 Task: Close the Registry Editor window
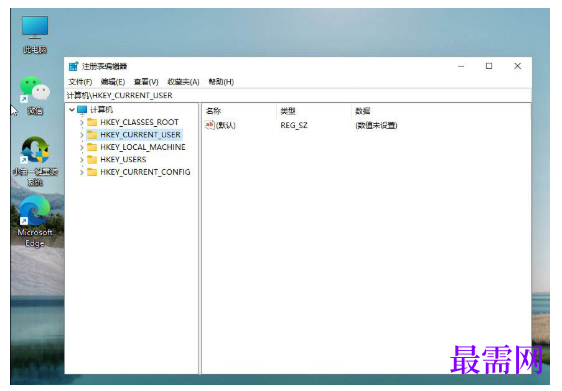(518, 66)
